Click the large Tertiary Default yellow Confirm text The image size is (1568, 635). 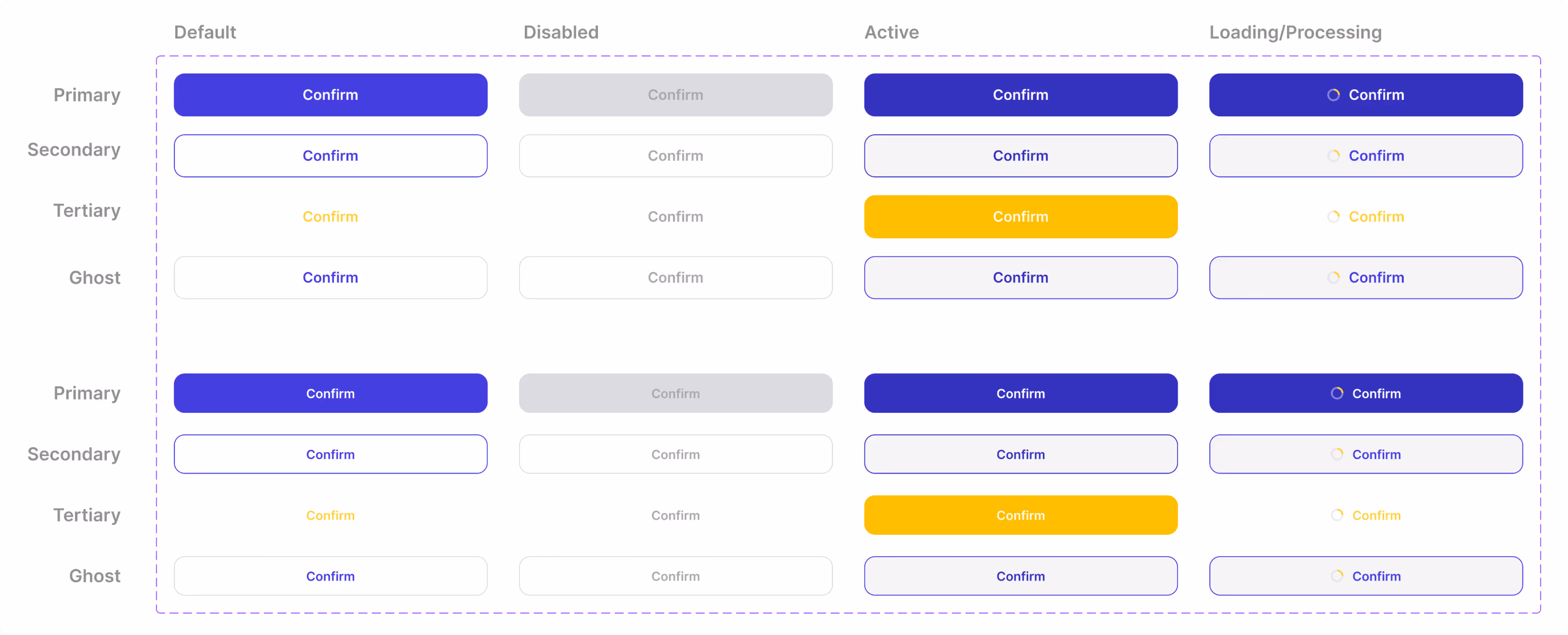click(331, 216)
